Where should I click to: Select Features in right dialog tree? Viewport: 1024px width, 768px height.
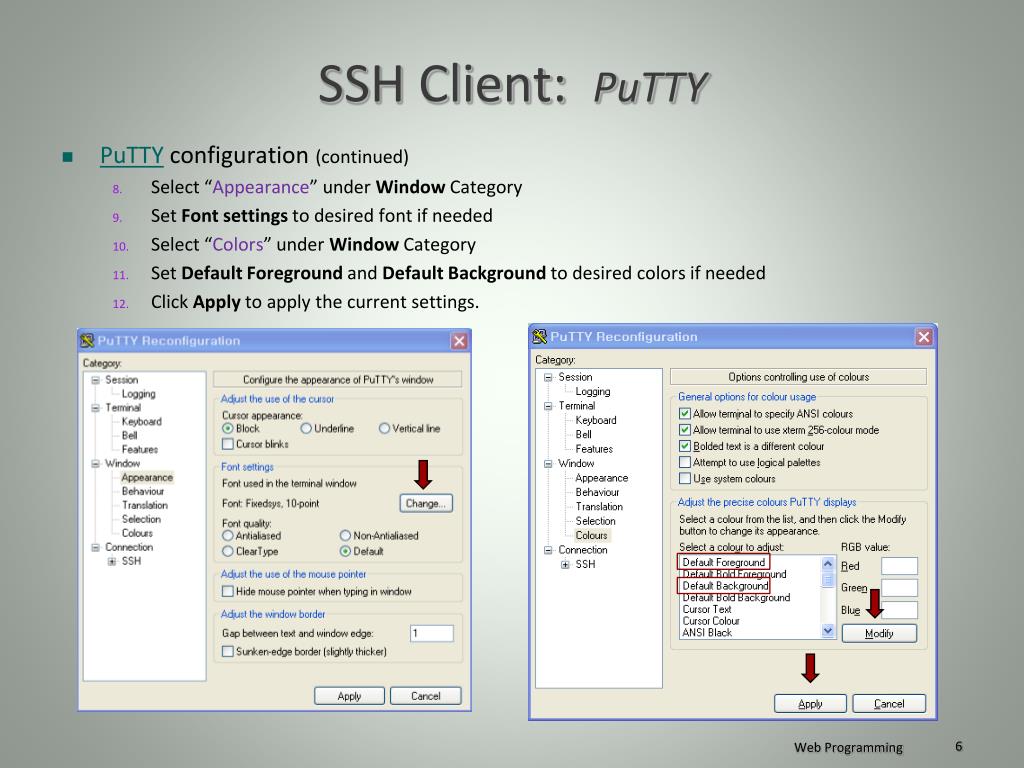594,449
